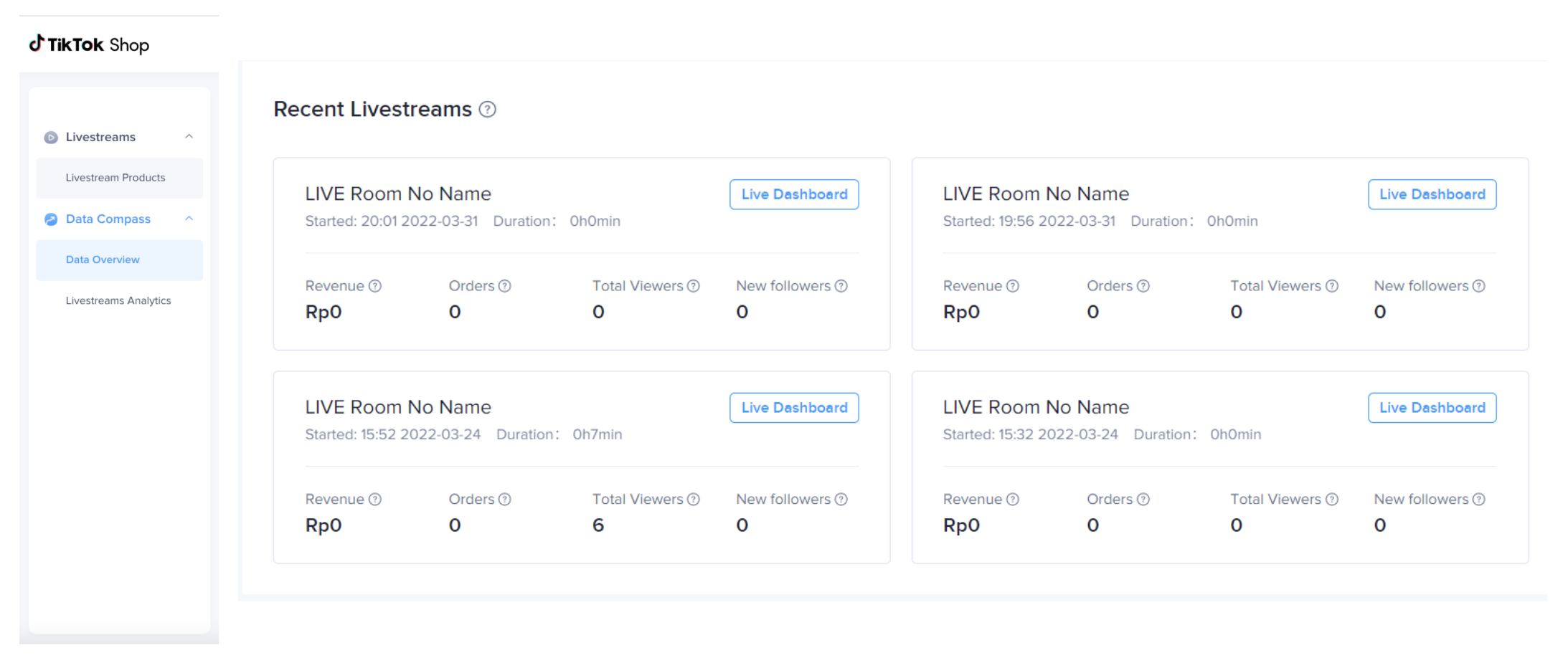Viewport: 1568px width, 658px height.
Task: Click the TikTok Shop logo
Action: click(89, 44)
